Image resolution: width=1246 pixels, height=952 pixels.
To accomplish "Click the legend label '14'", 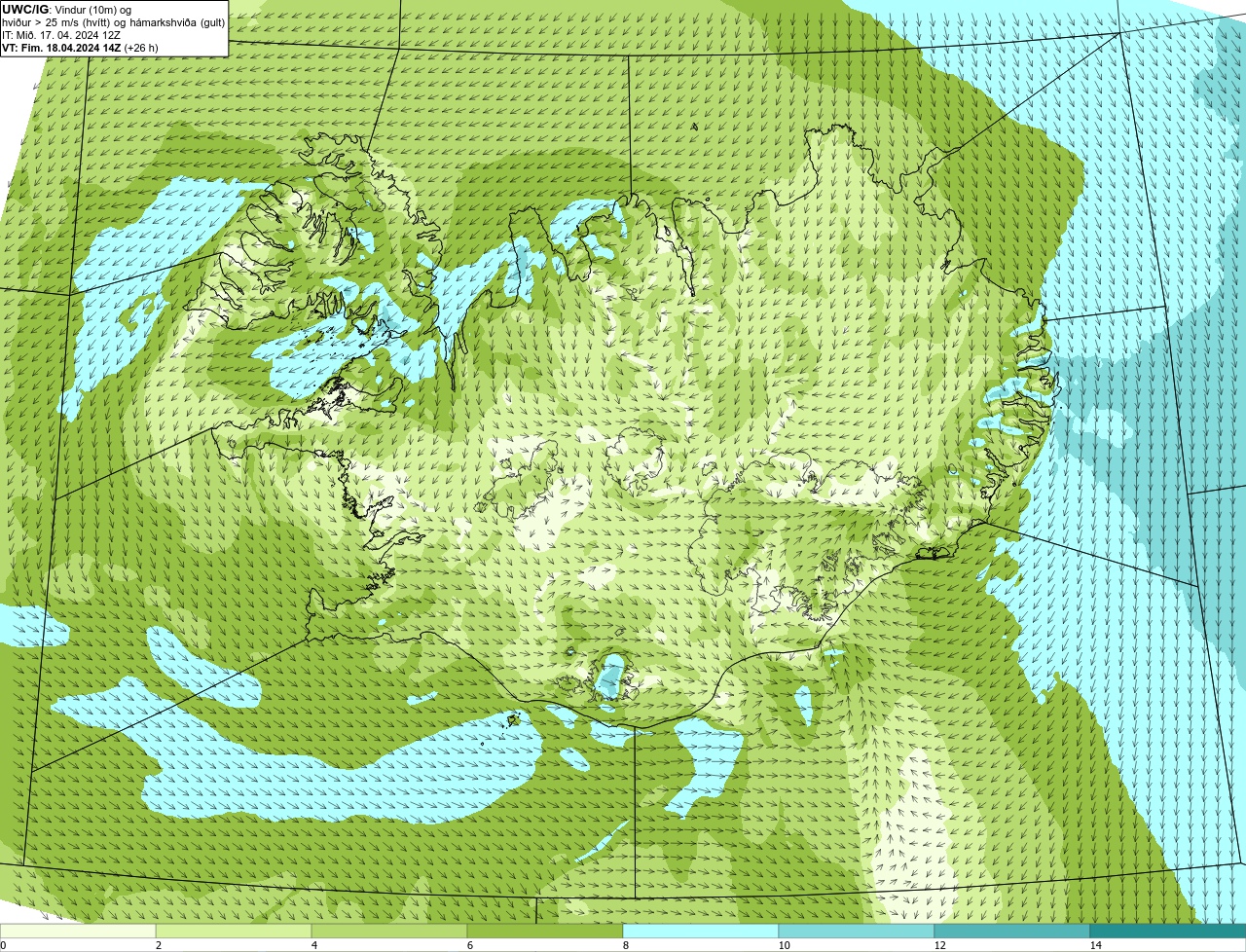I will pos(1095,945).
